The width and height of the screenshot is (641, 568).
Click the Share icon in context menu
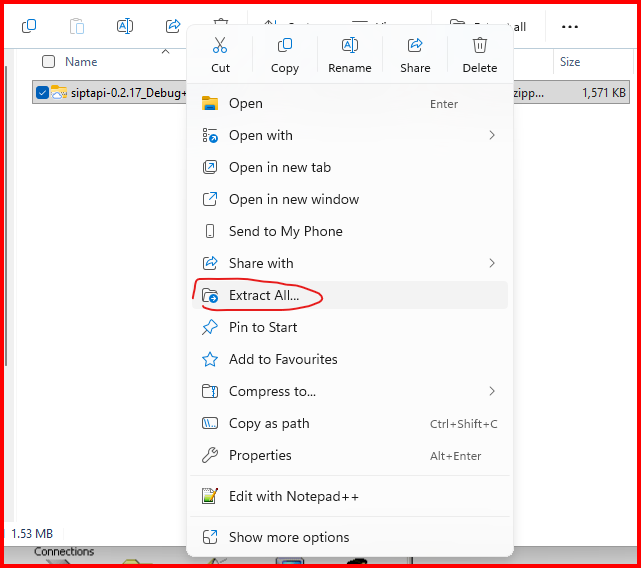414,46
